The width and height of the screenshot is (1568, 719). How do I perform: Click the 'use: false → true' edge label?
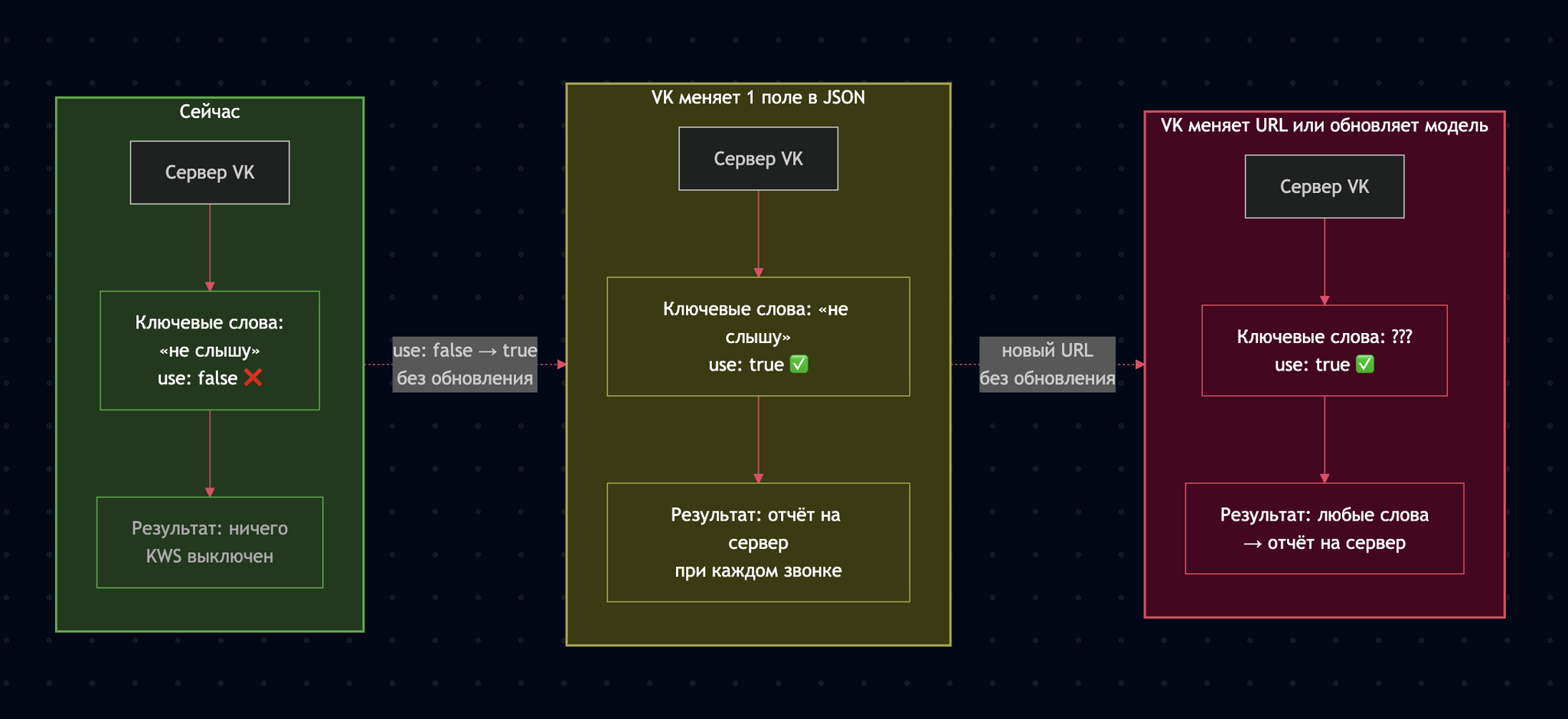pos(465,364)
